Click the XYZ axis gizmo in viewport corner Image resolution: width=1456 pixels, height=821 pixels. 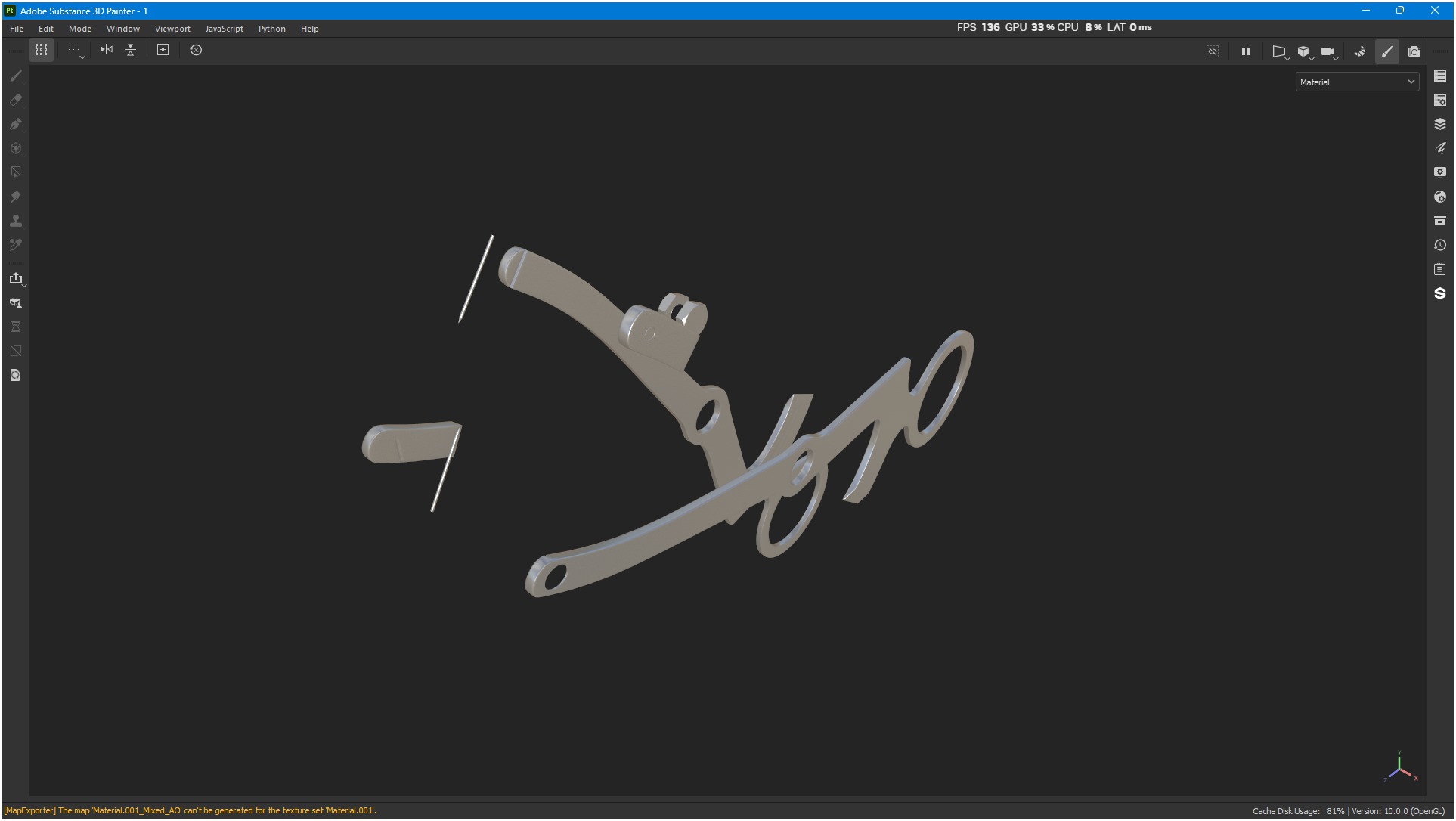pyautogui.click(x=1401, y=767)
